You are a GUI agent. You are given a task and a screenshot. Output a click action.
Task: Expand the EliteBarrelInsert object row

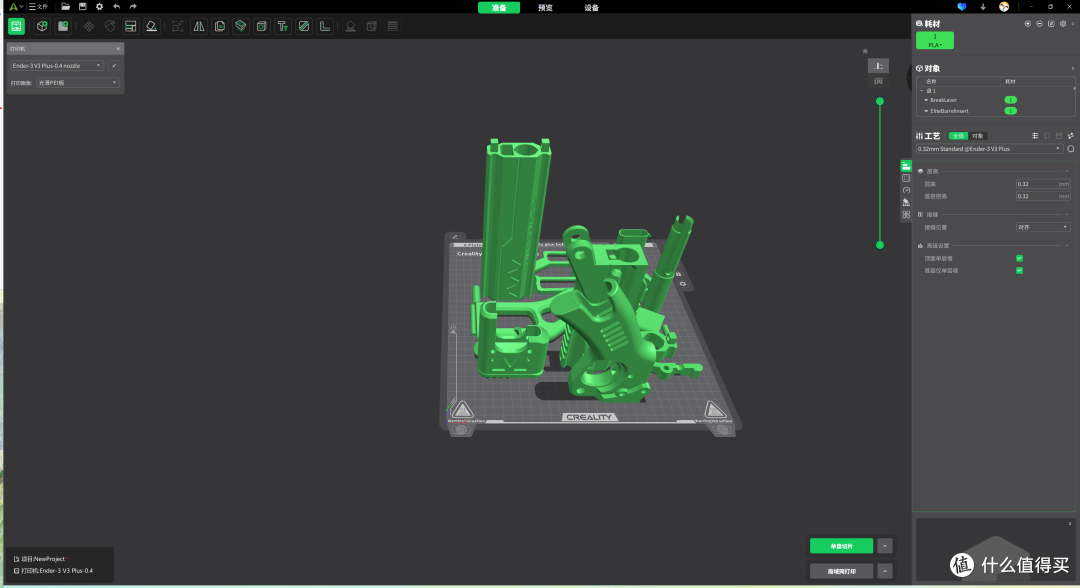926,111
